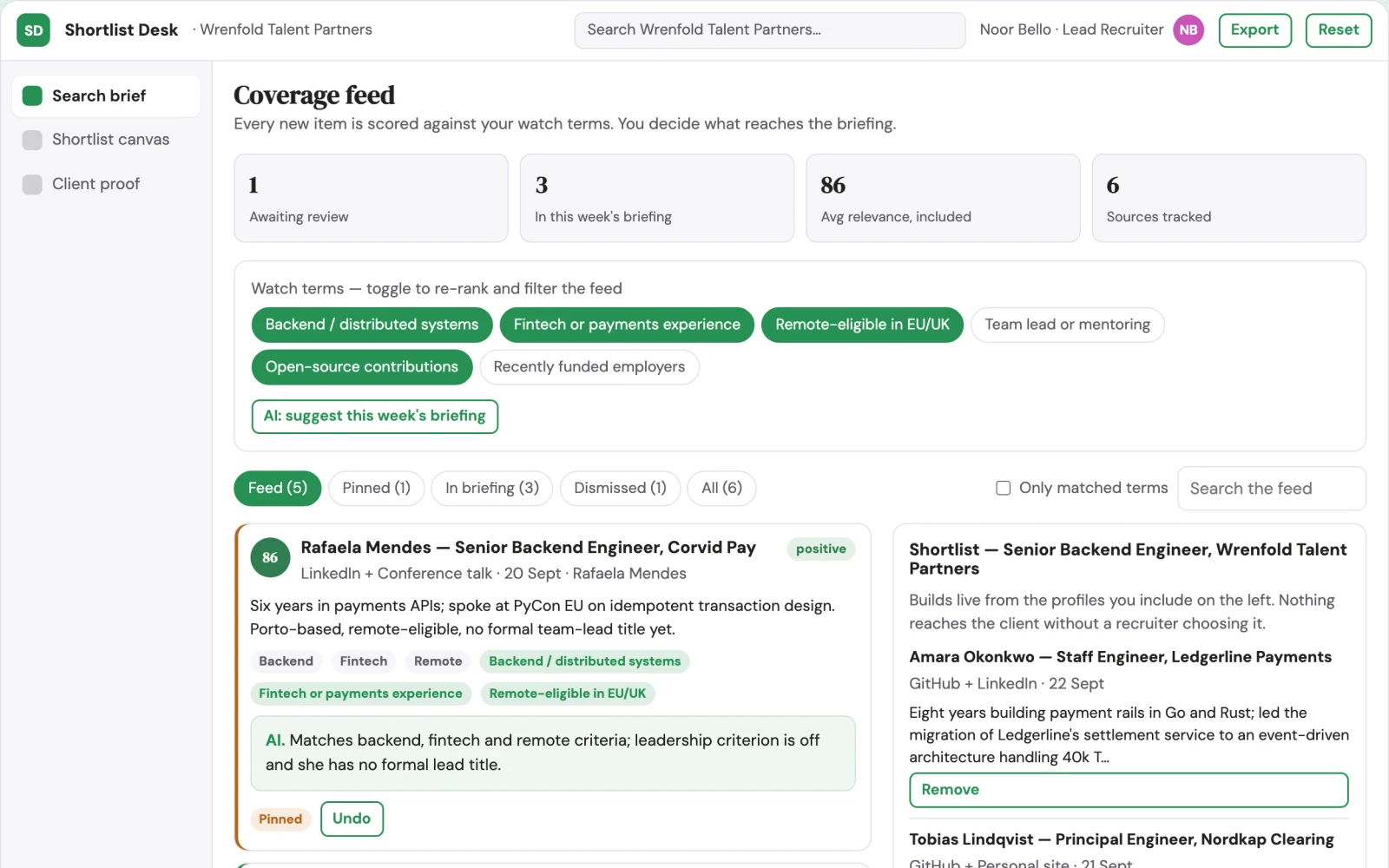1389x868 pixels.
Task: Toggle Open-source contributions watch term
Action: pyautogui.click(x=362, y=367)
